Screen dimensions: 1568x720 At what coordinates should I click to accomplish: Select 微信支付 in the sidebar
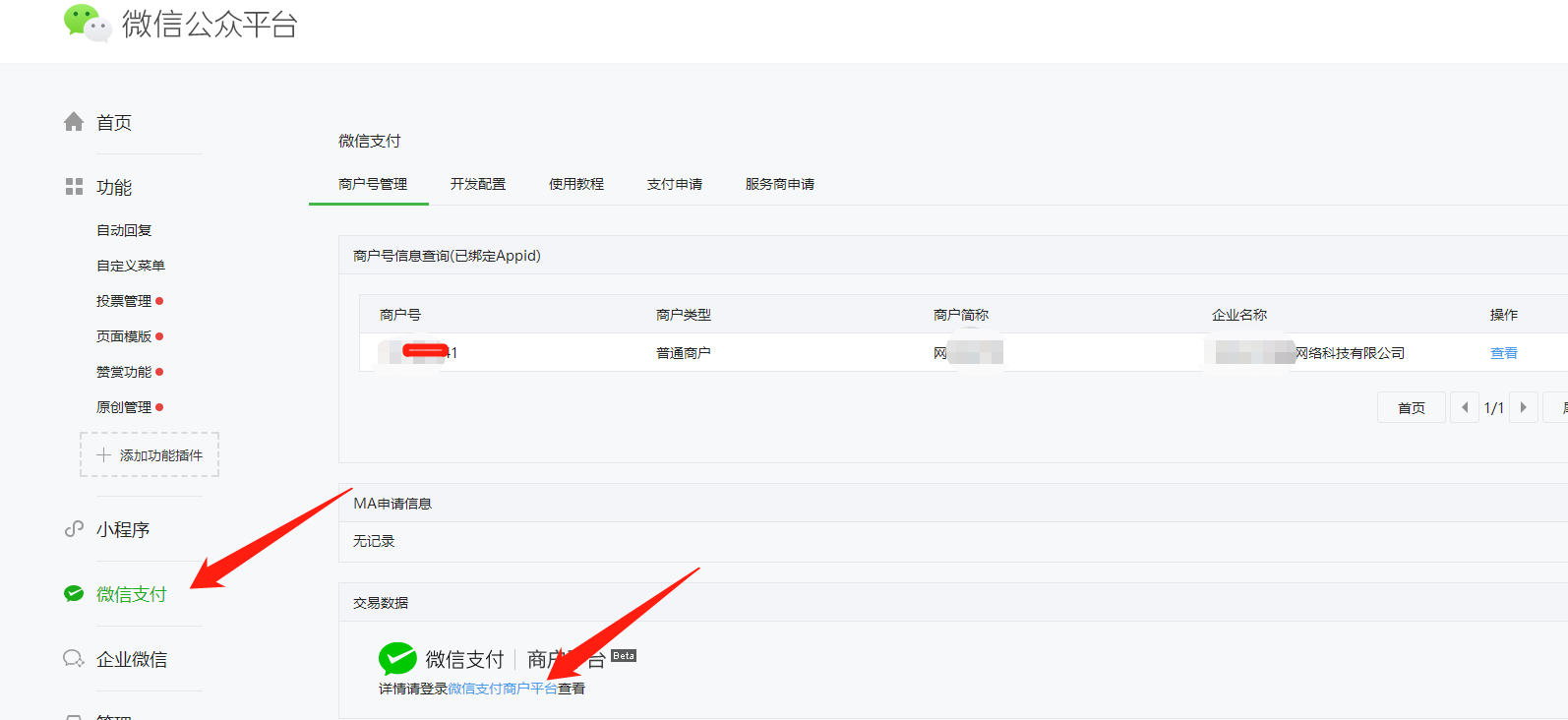click(132, 594)
